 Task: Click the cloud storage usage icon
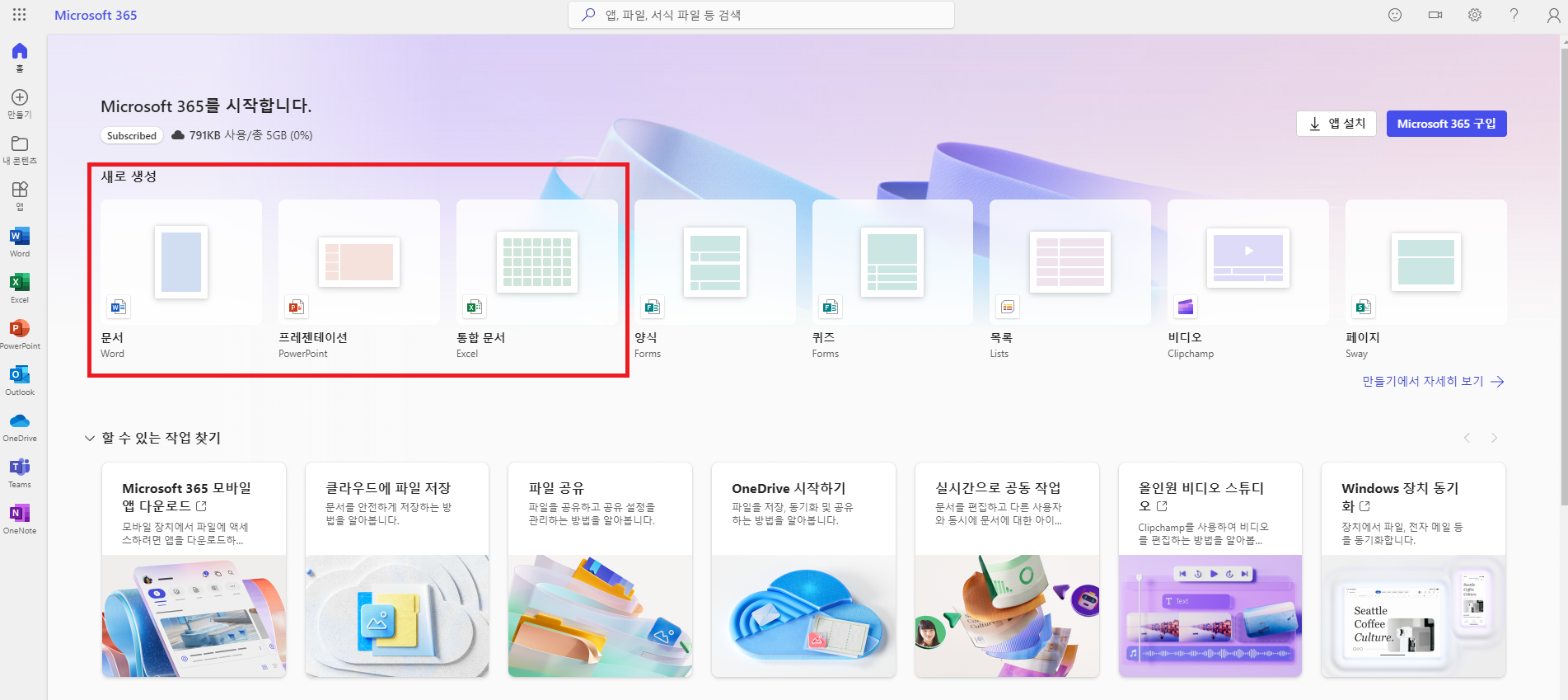178,135
